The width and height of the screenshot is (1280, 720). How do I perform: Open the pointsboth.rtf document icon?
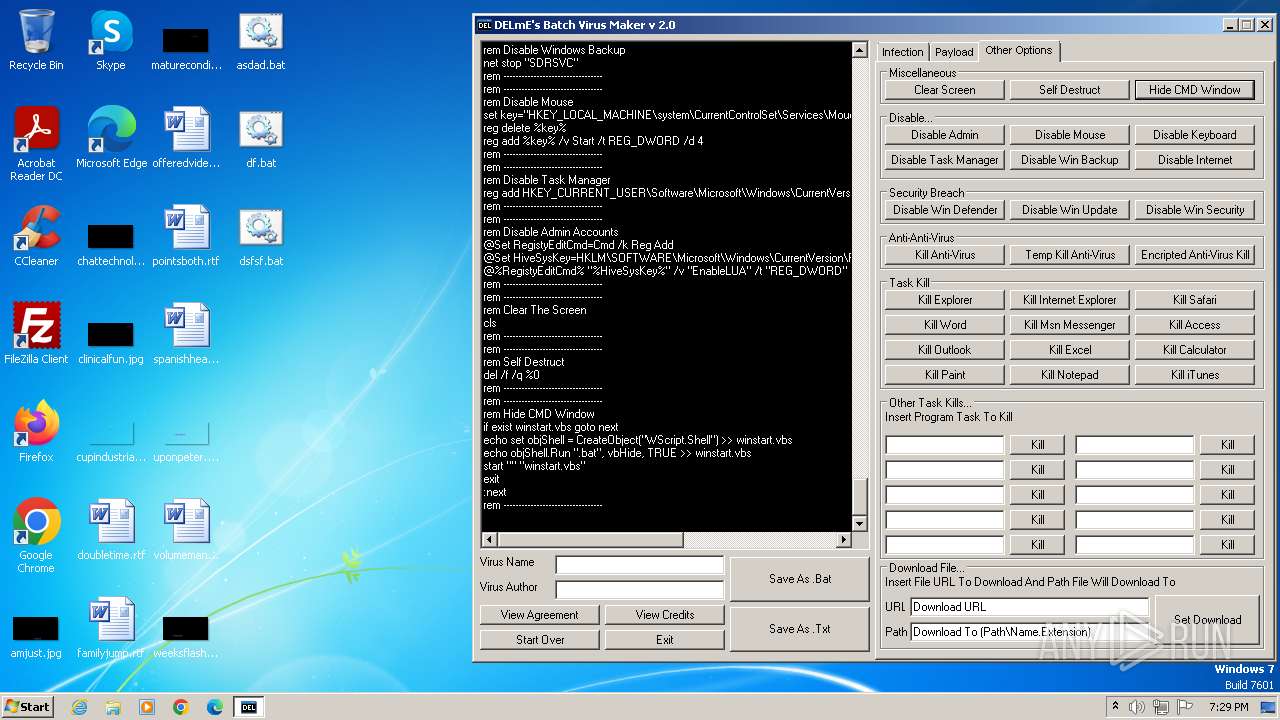[186, 236]
